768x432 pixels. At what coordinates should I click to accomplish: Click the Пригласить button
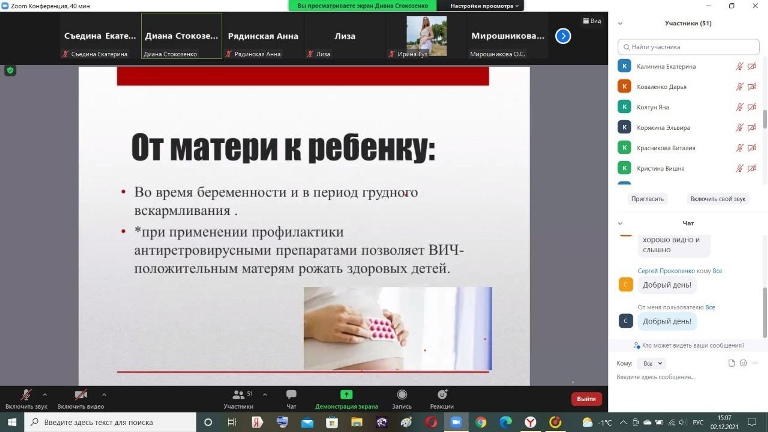pyautogui.click(x=647, y=198)
